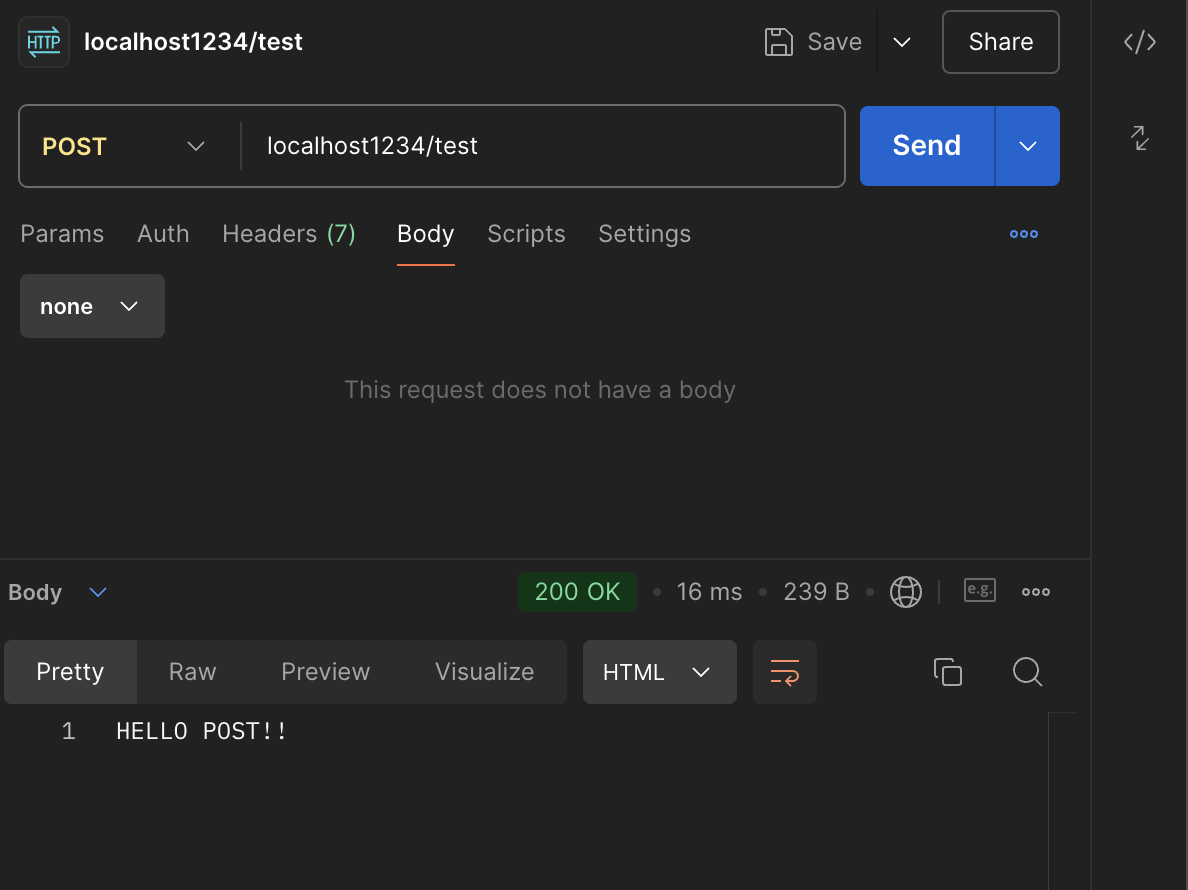
Task: Expand the Send options arrow
Action: coord(1028,146)
